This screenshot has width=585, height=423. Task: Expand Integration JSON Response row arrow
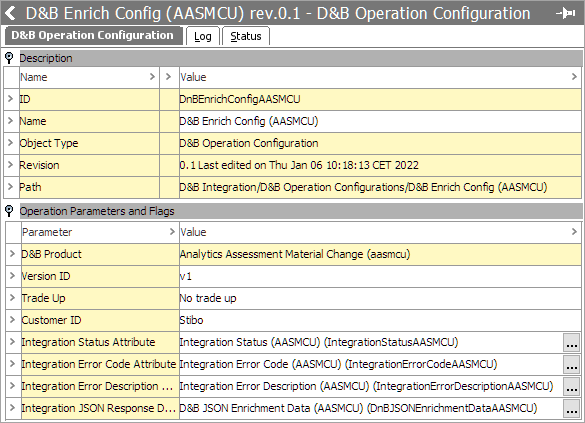click(x=12, y=408)
